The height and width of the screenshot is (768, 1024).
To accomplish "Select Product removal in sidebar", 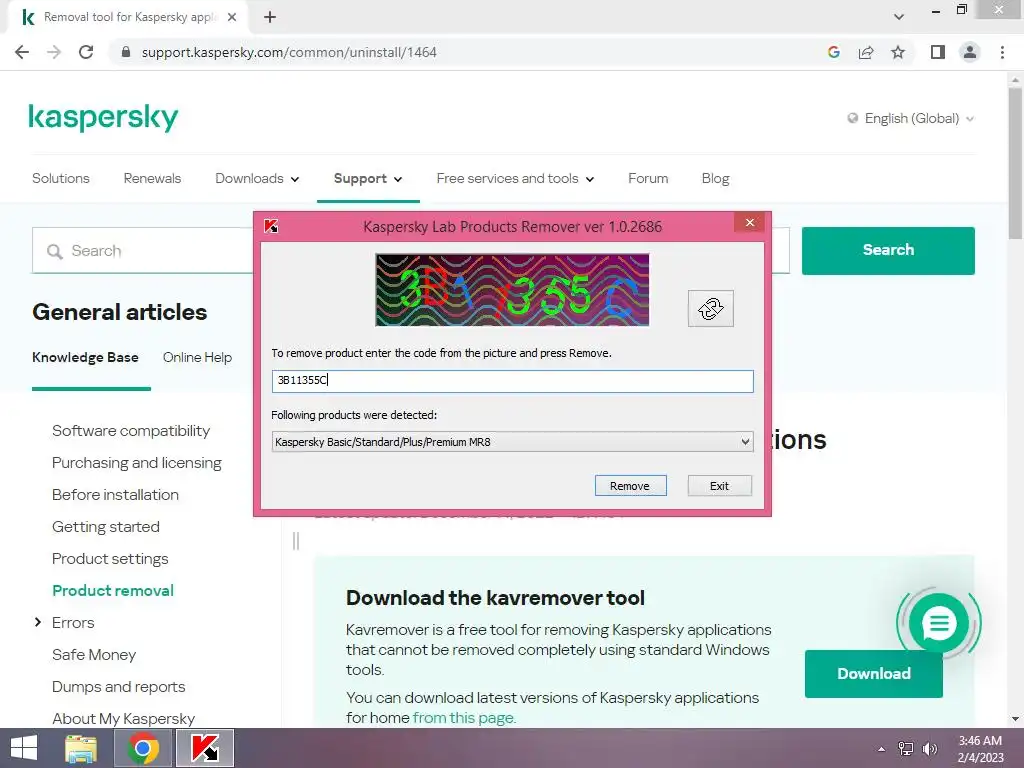I will [113, 591].
